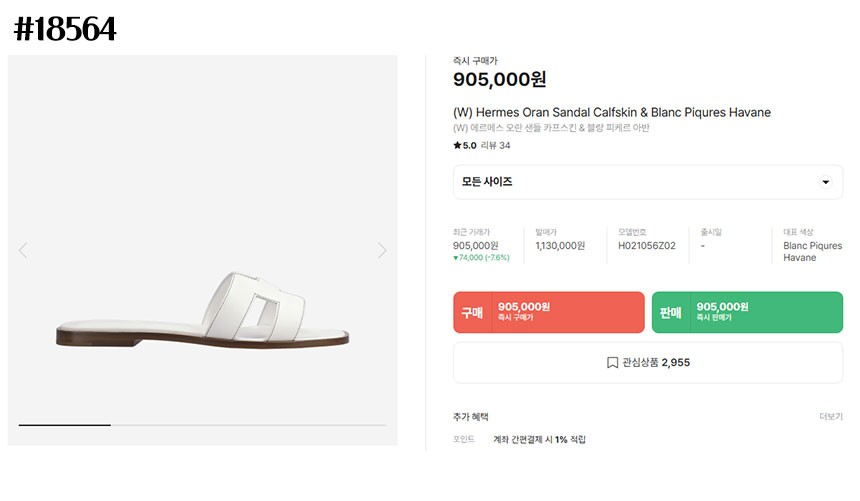Click the 대표 색상 Blanc Piqures Havane
Screen dimensions: 860x501
coord(812,251)
